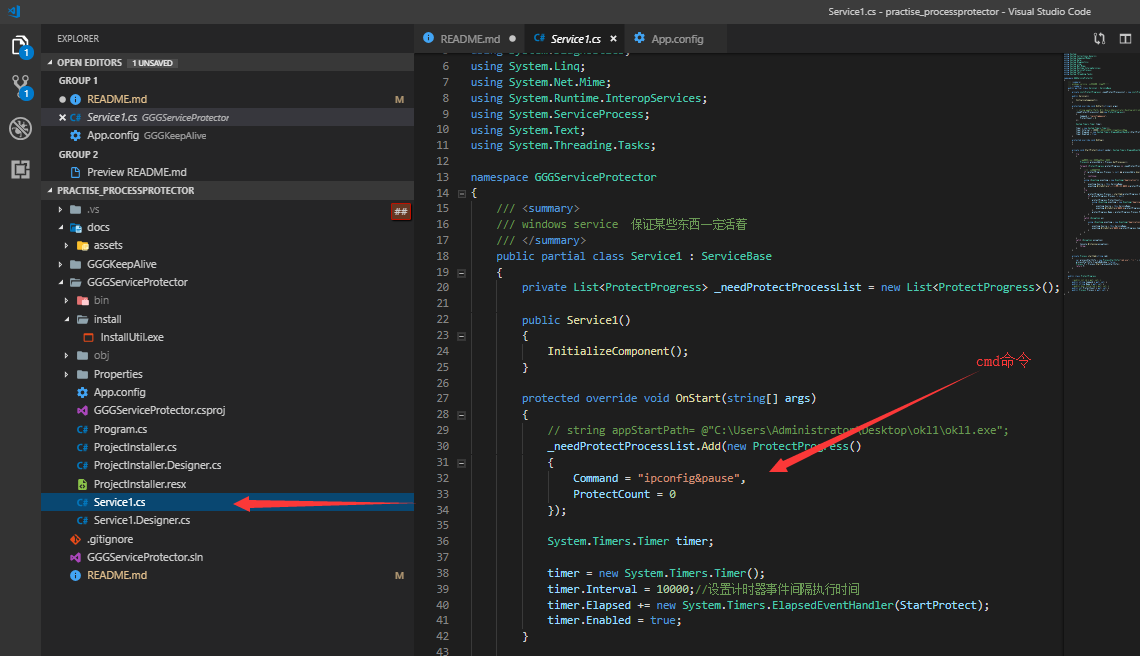Expand the bin folder
The height and width of the screenshot is (656, 1140).
coord(66,300)
